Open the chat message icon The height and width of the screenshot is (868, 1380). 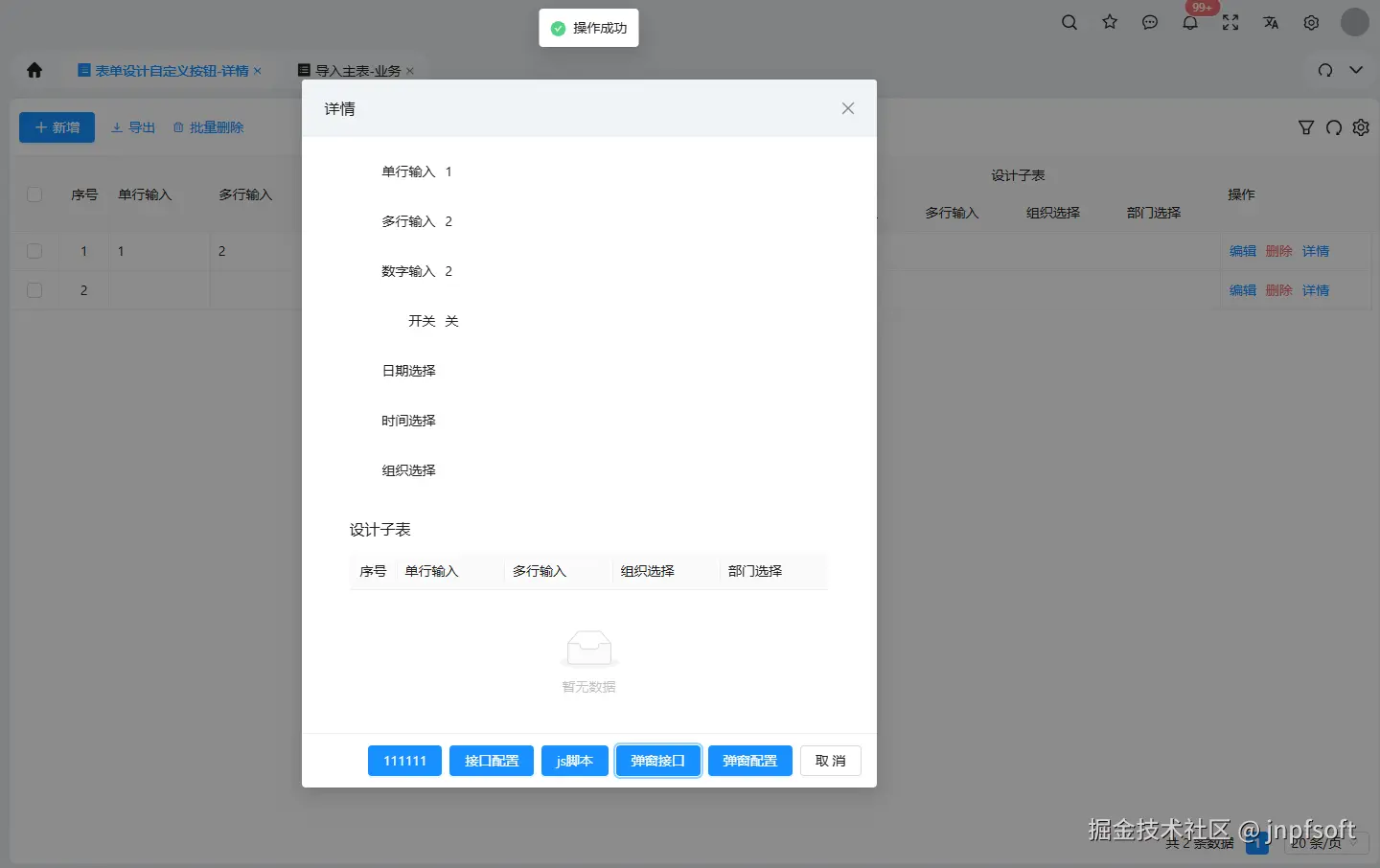1150,22
